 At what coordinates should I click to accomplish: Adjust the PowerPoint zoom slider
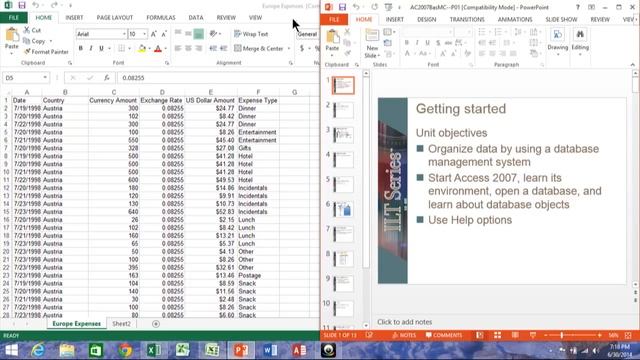562,335
